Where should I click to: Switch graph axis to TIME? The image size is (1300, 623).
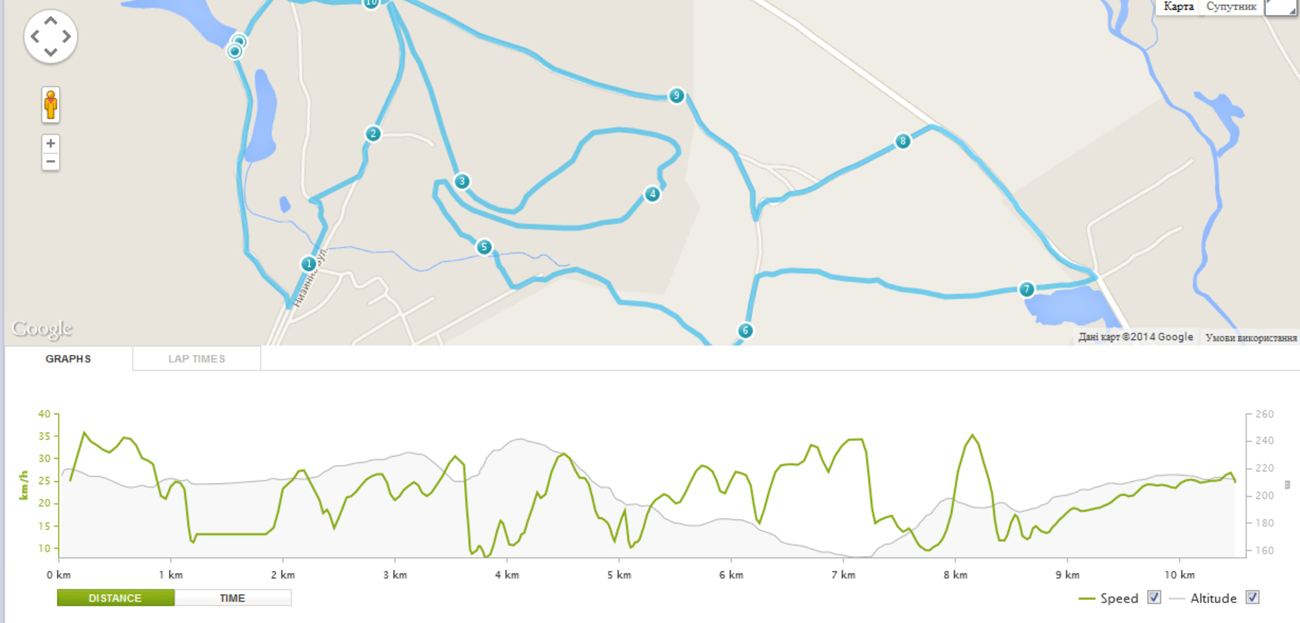(x=232, y=598)
